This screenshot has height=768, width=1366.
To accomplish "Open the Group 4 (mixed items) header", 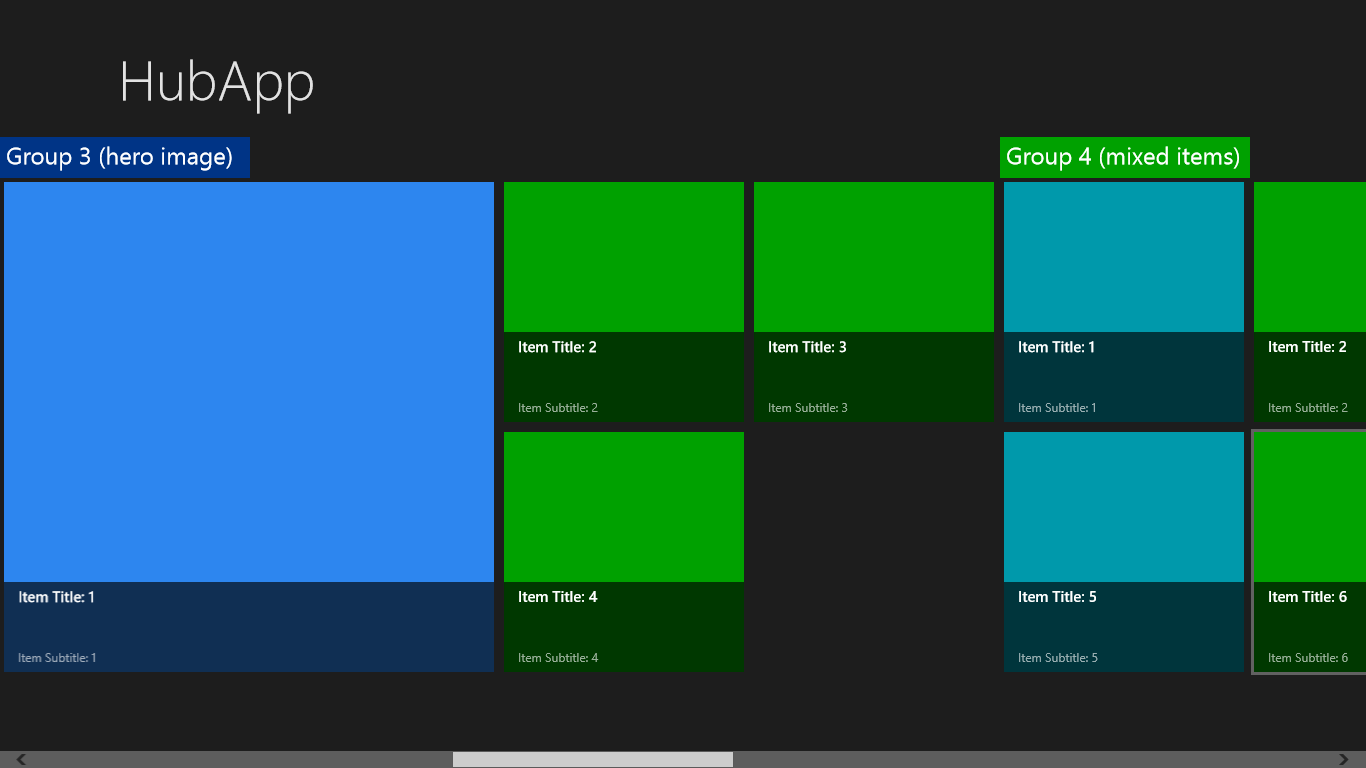I will tap(1125, 157).
